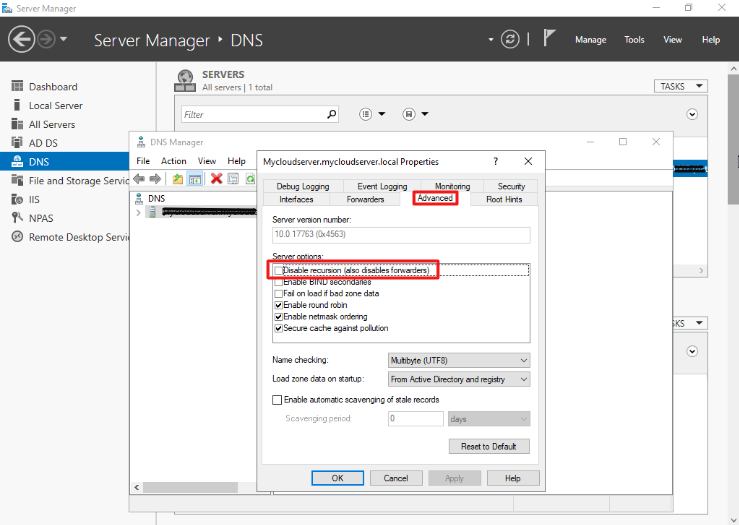Open the lower panel TASKS dropdown arrow
The height and width of the screenshot is (525, 739).
click(x=699, y=323)
